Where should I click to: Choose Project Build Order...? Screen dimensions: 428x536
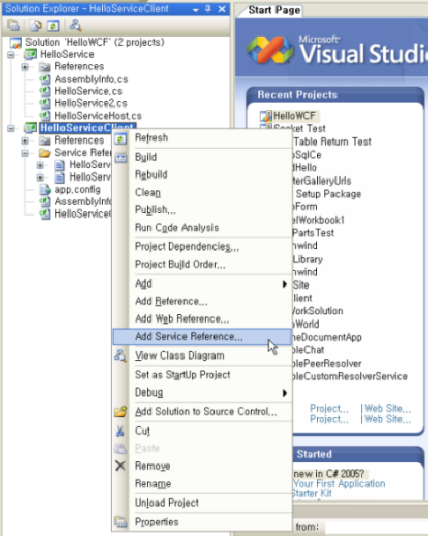(180, 265)
